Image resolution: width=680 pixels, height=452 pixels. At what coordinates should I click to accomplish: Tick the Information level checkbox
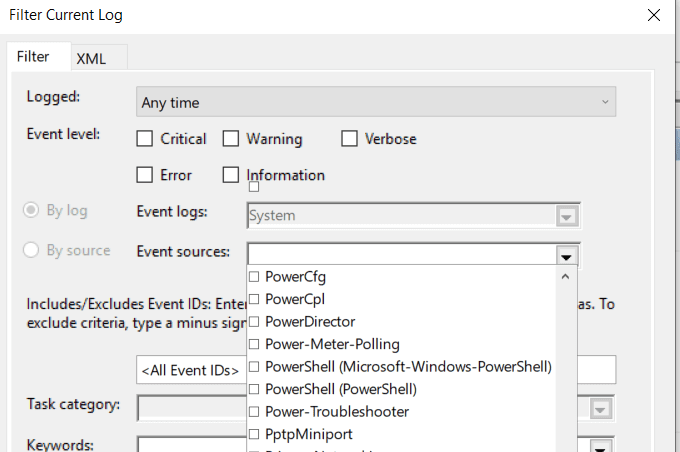click(x=231, y=175)
